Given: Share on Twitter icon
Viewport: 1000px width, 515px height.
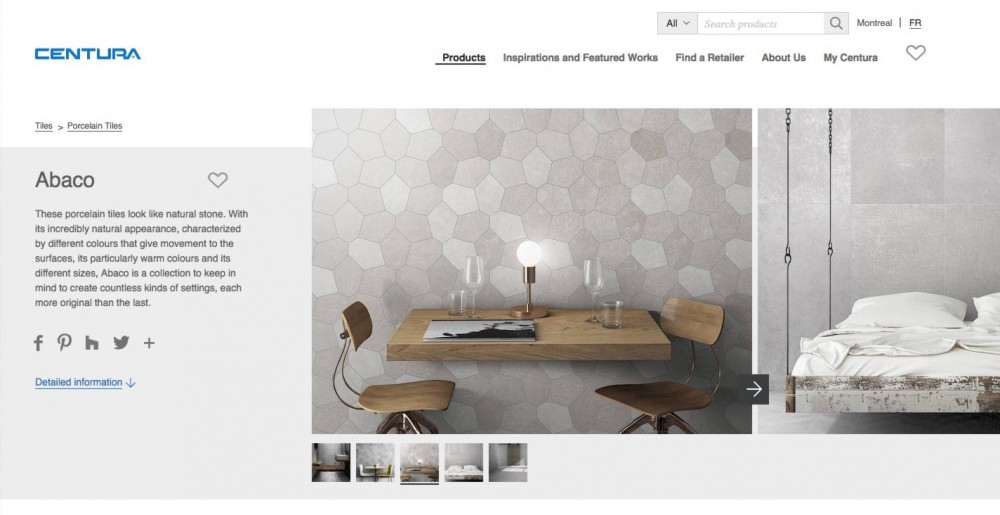Looking at the screenshot, I should 121,342.
